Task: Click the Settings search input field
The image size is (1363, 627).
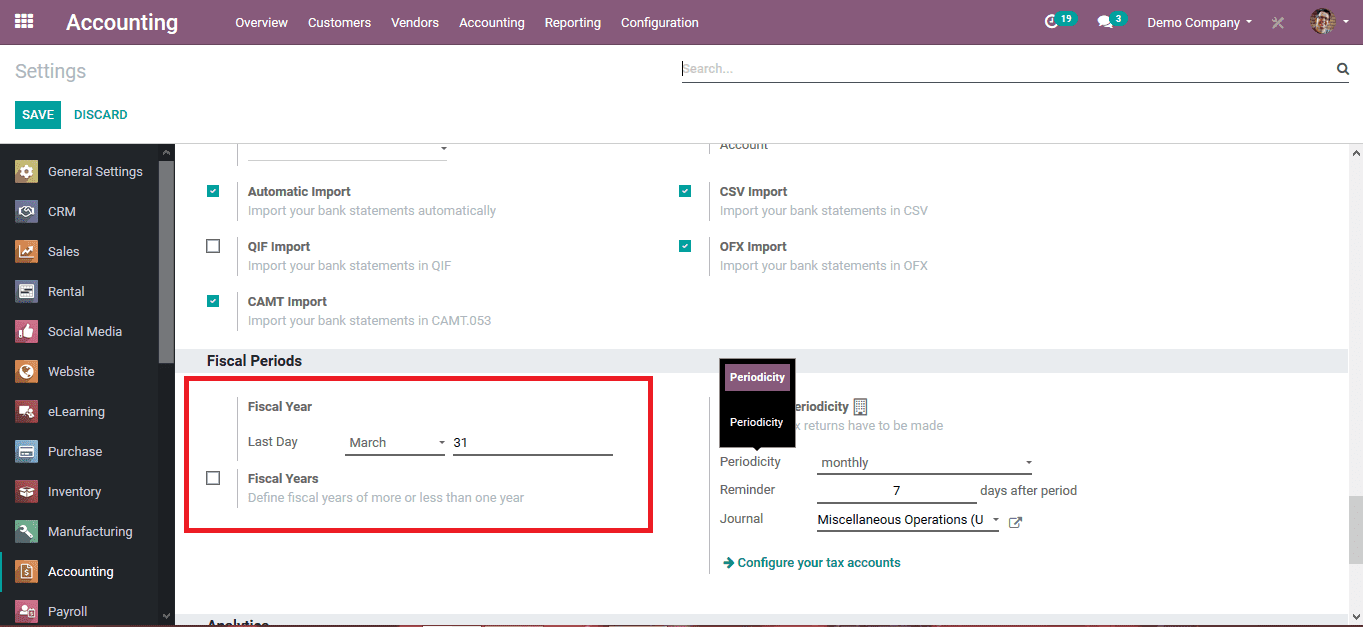Action: tap(1007, 69)
